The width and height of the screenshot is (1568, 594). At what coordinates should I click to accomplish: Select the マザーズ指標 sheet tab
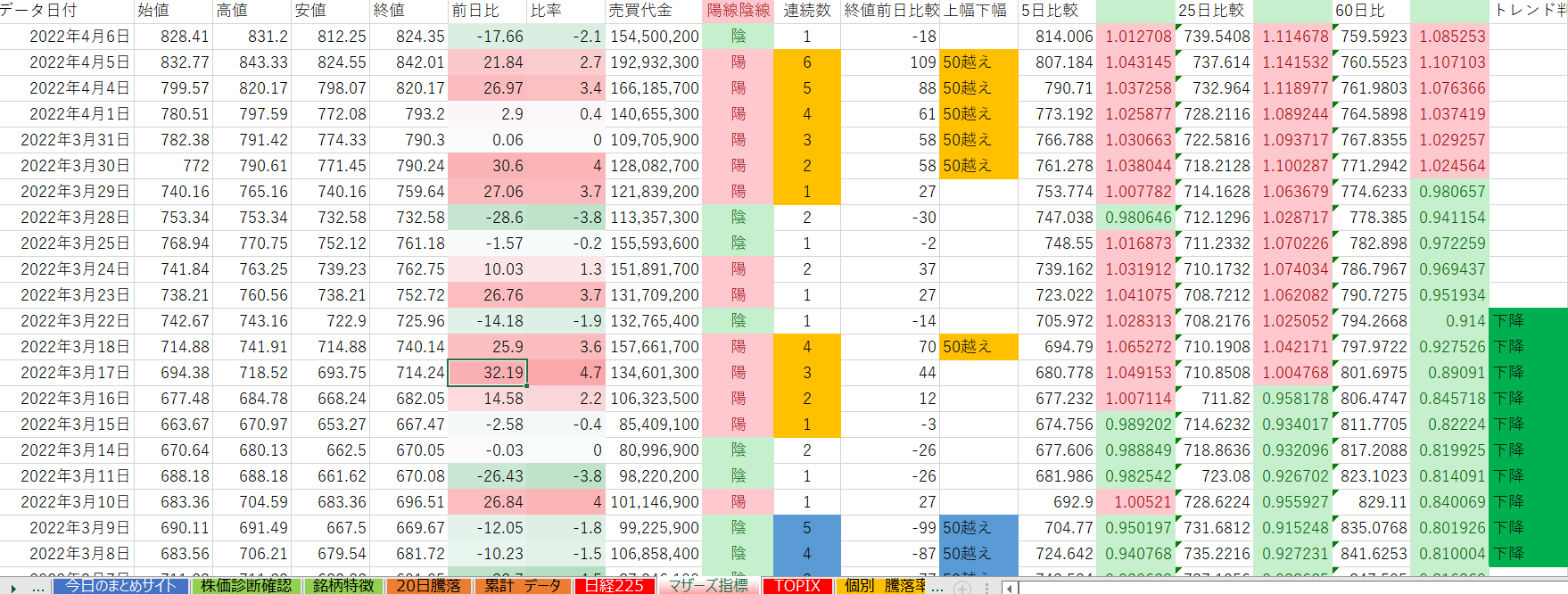point(708,586)
